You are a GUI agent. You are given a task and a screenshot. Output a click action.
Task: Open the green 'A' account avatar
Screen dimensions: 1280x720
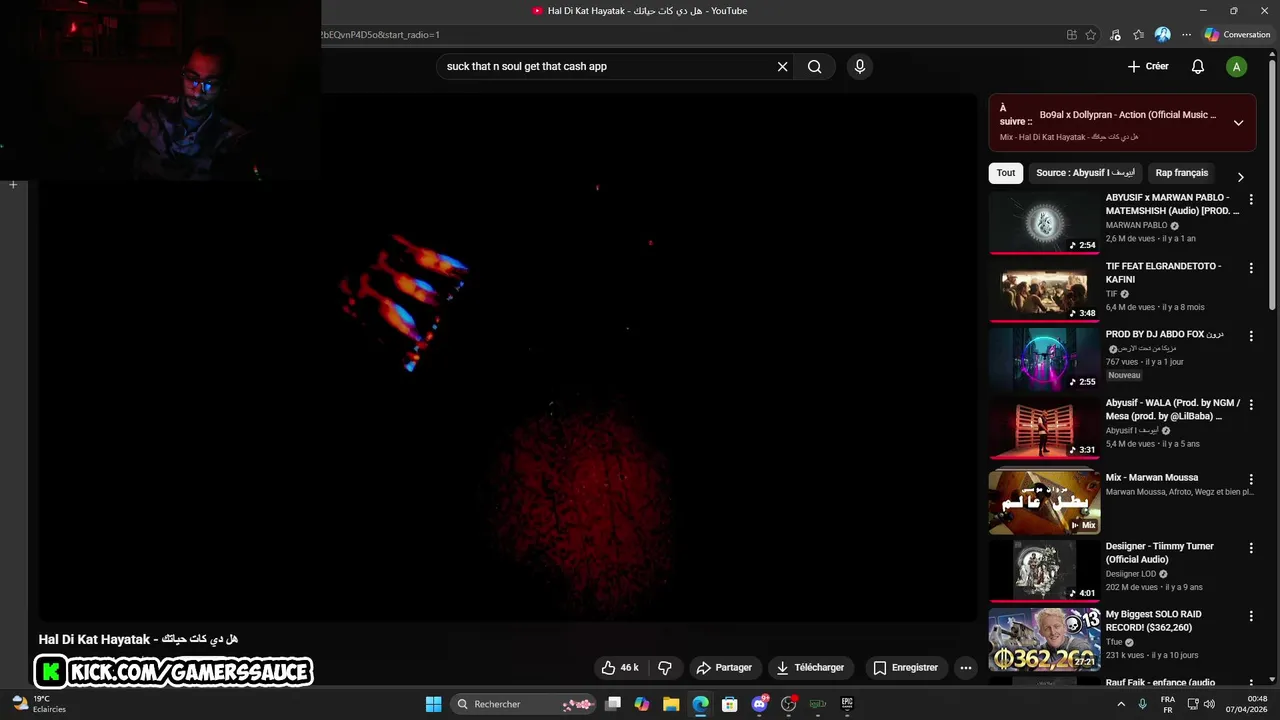(x=1237, y=67)
